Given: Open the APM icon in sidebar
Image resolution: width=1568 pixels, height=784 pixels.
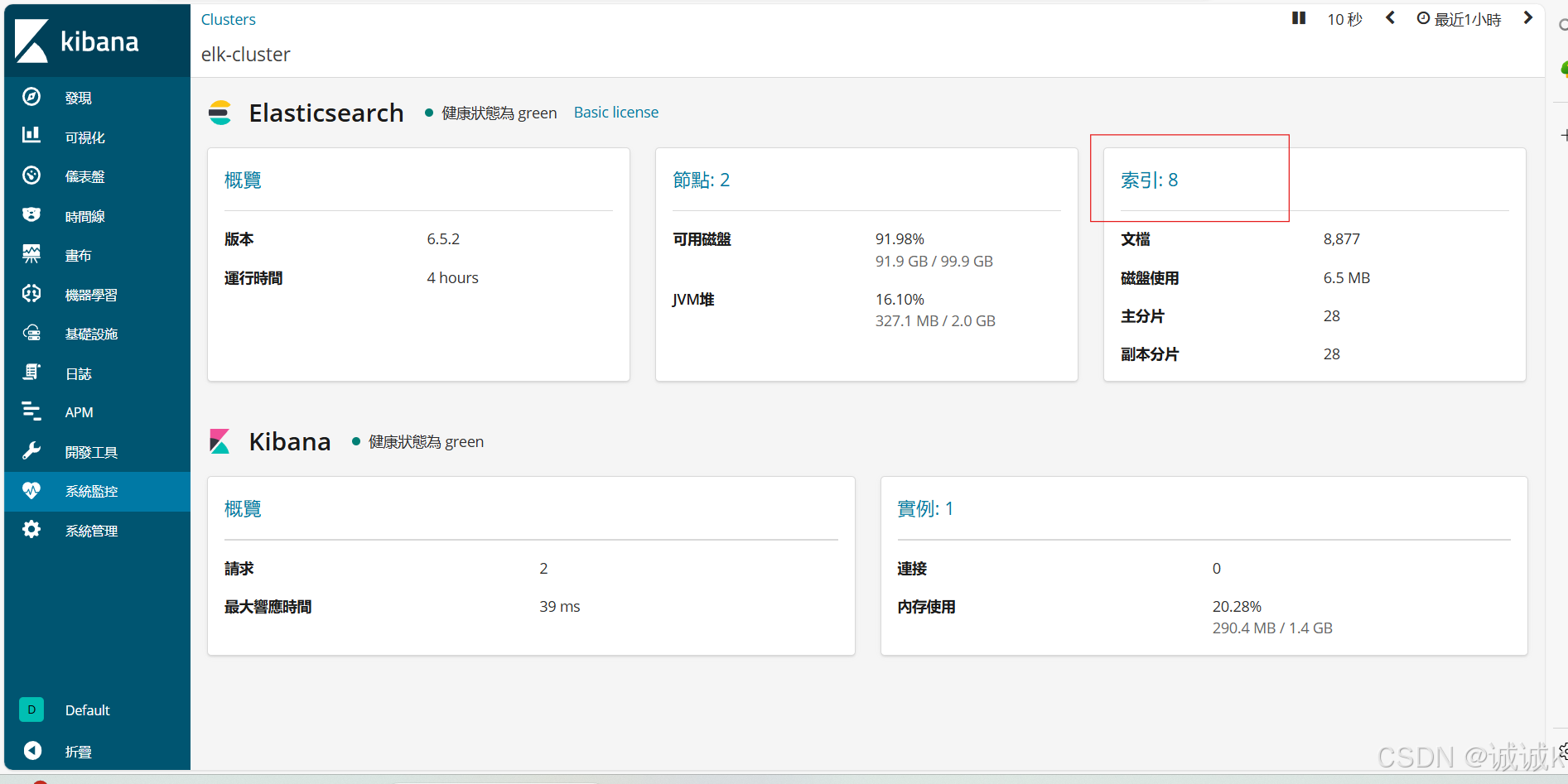Looking at the screenshot, I should [x=31, y=411].
